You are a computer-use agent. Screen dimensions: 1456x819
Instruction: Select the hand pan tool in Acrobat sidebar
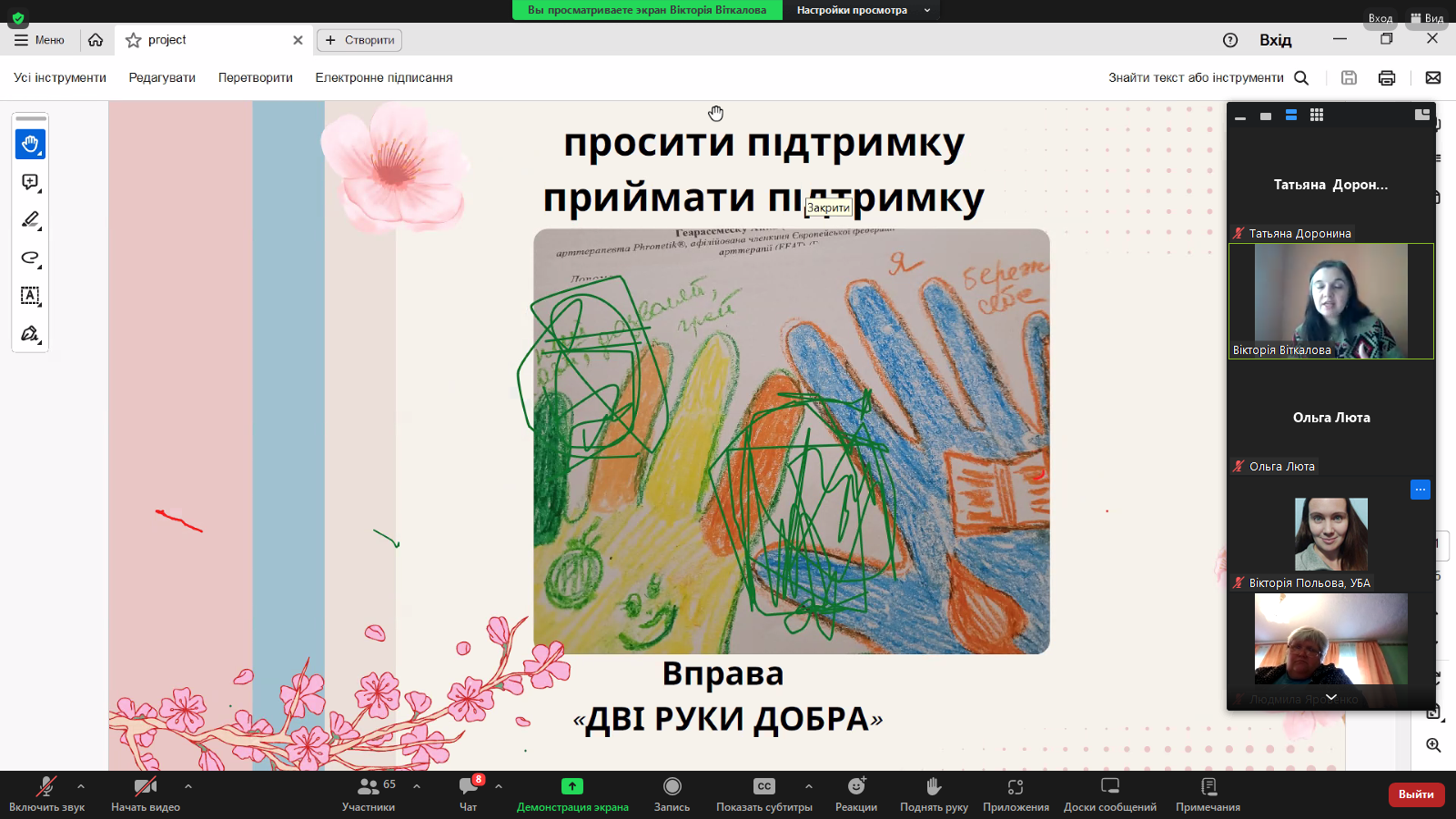pos(30,144)
